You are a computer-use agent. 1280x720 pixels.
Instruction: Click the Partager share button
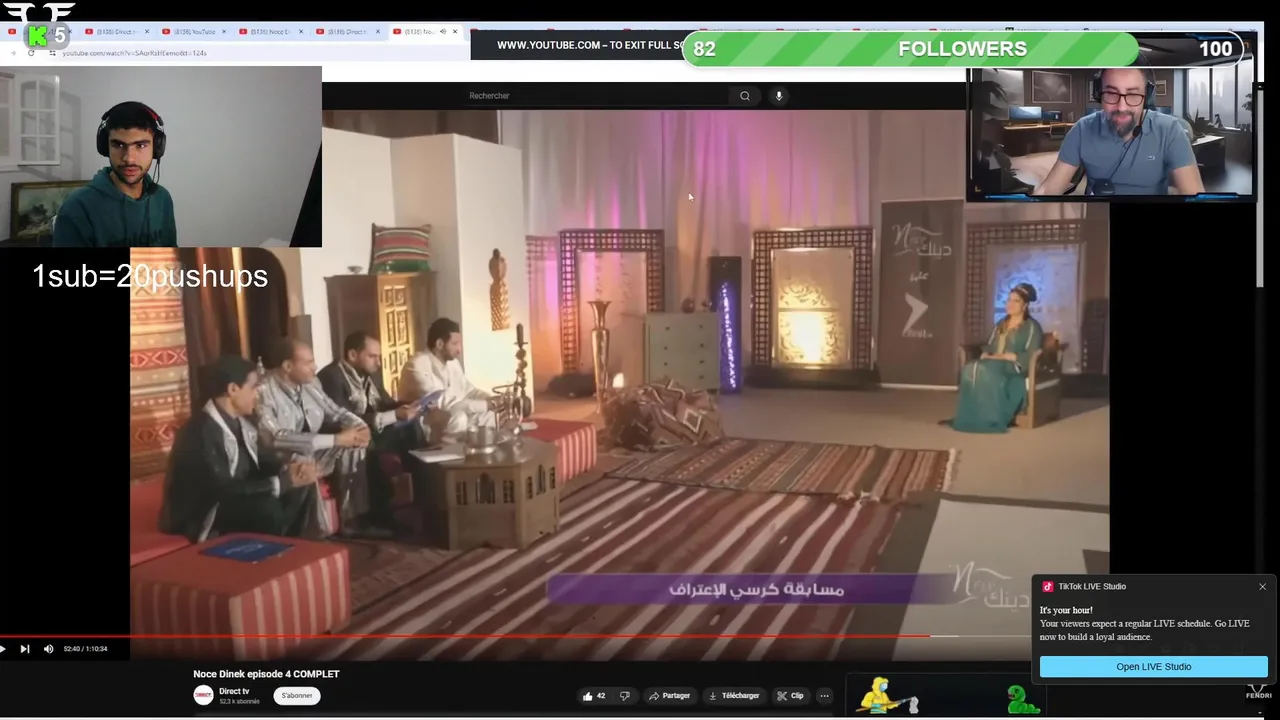tap(669, 696)
